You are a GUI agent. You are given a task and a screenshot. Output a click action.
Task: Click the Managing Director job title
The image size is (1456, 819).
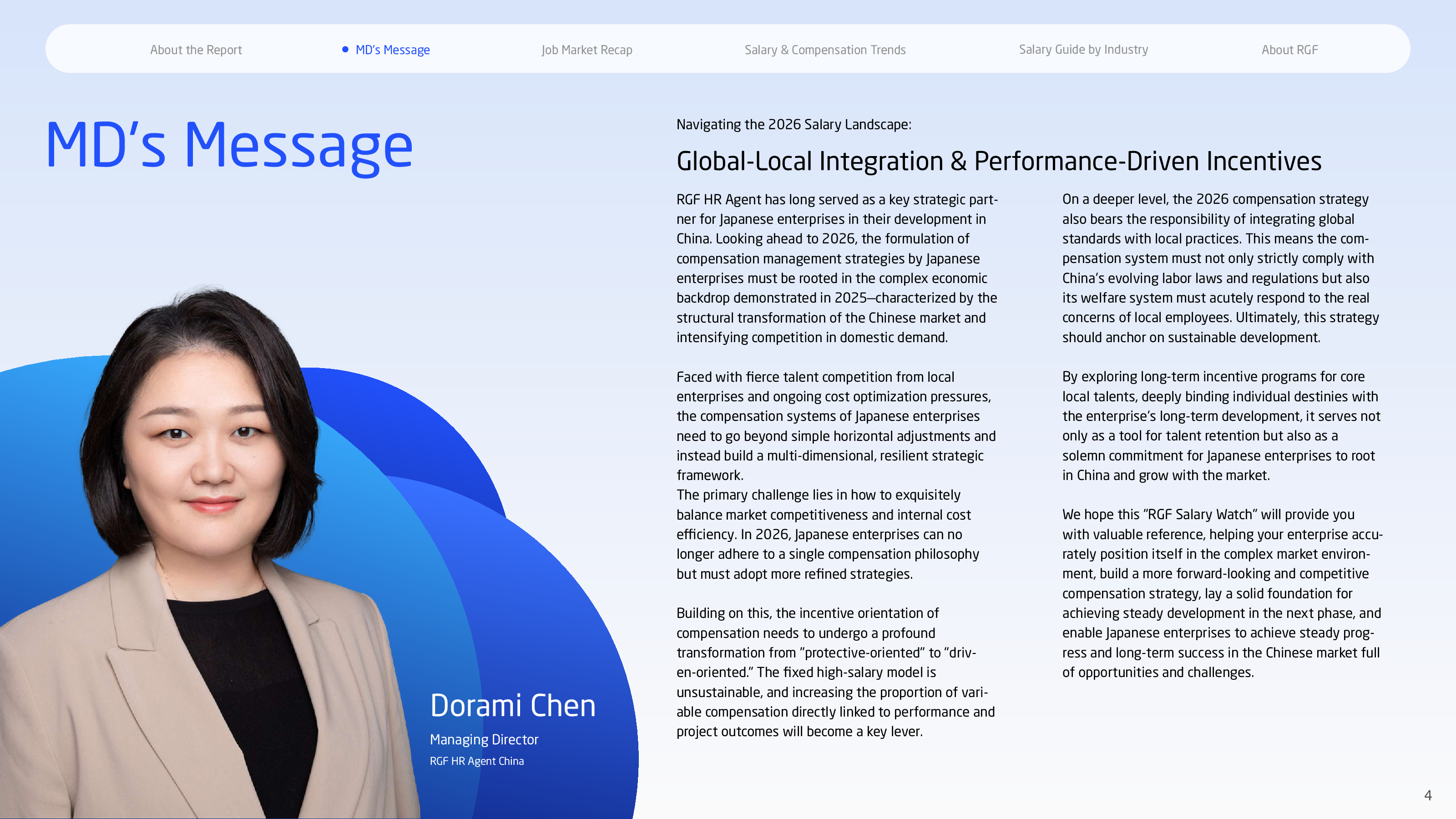coord(484,739)
